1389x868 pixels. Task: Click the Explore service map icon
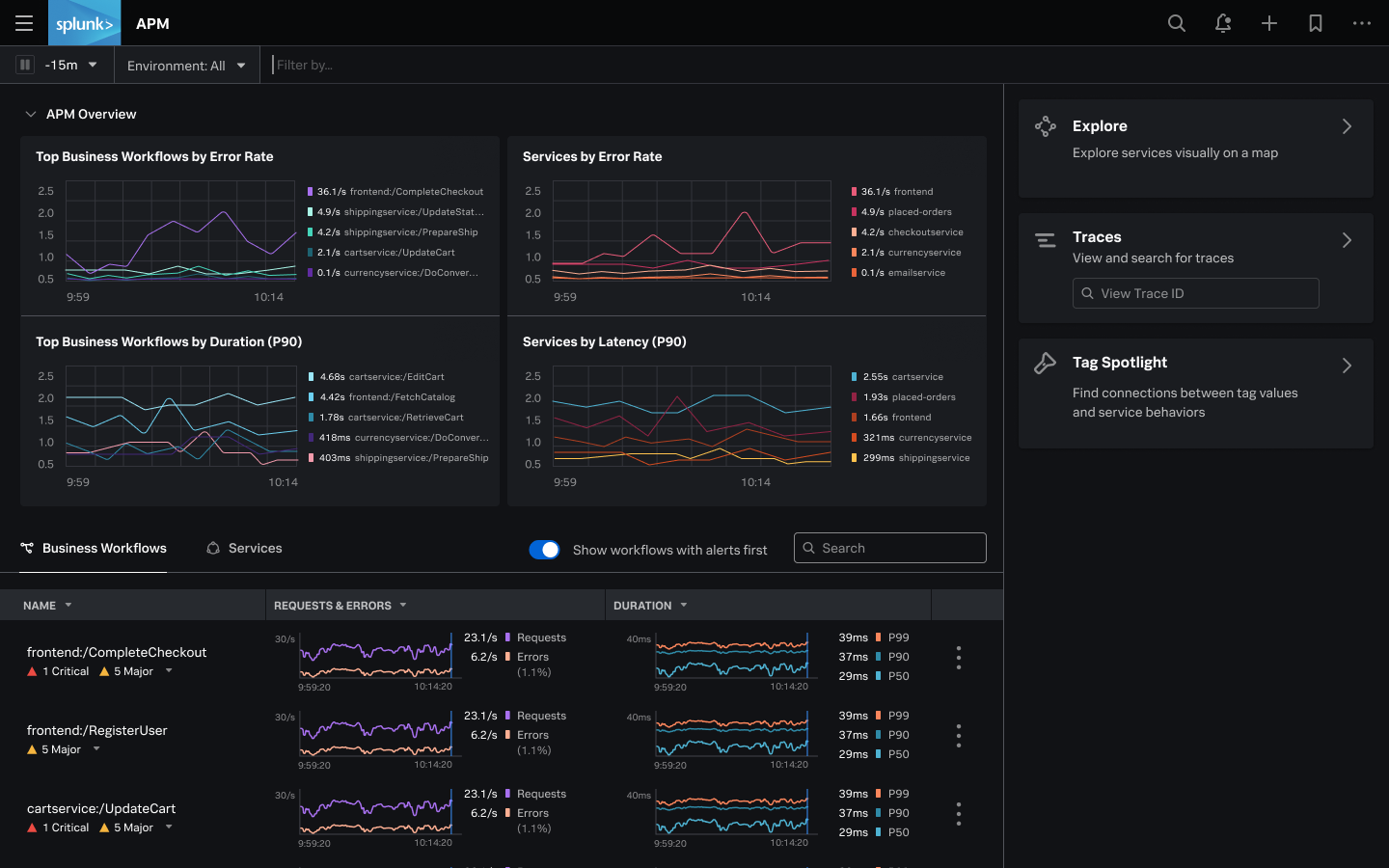click(1045, 125)
